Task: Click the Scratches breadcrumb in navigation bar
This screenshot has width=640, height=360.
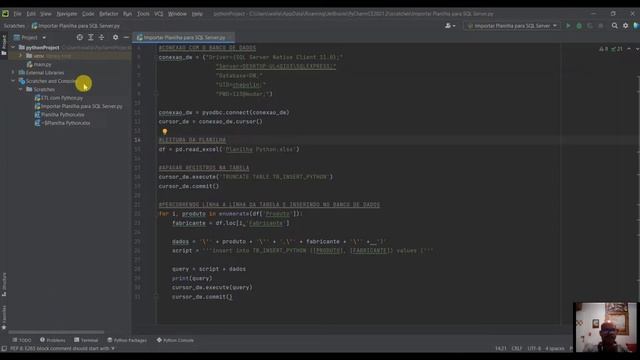Action: [14, 26]
